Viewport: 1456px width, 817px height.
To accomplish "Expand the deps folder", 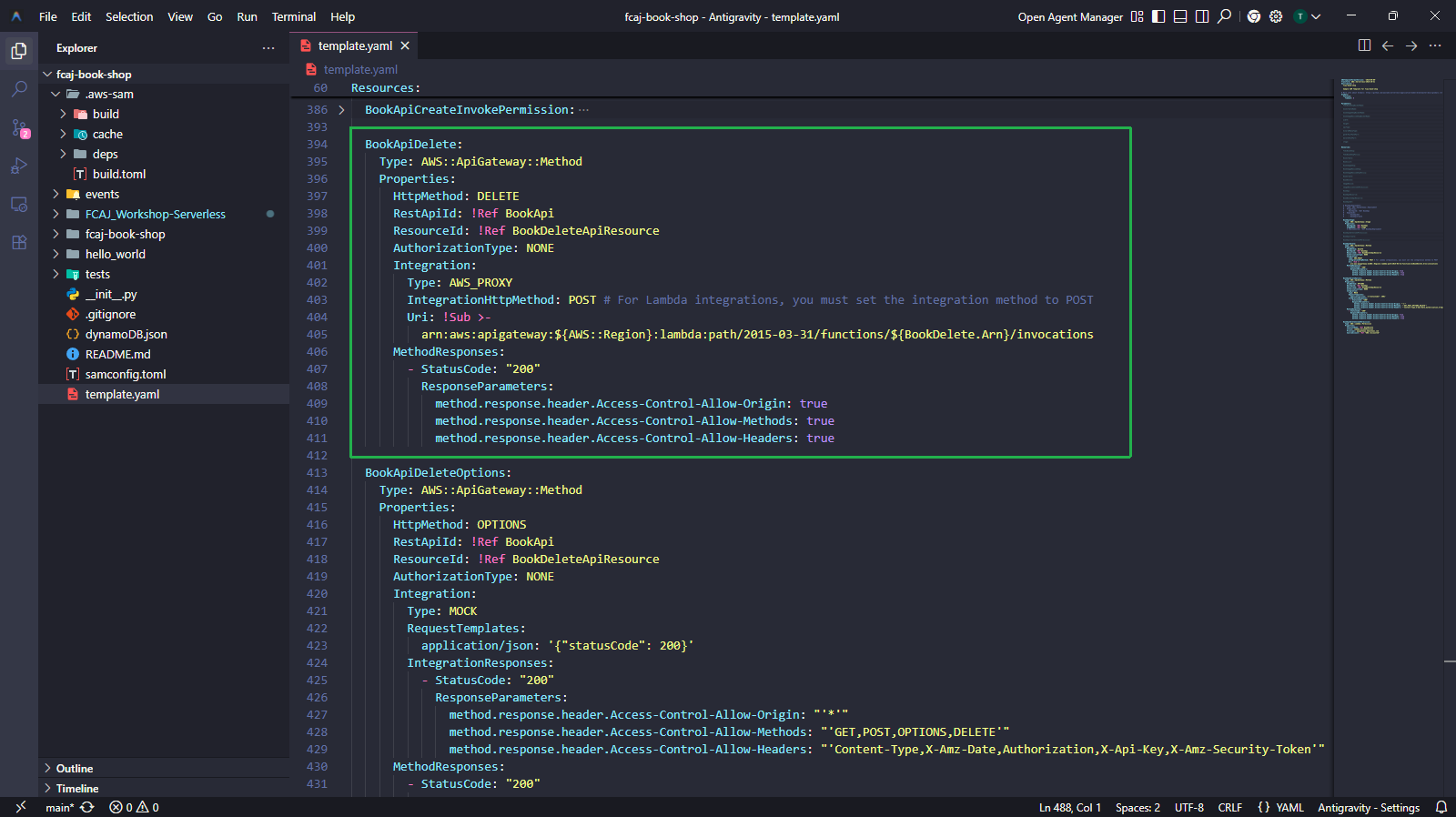I will pos(63,155).
